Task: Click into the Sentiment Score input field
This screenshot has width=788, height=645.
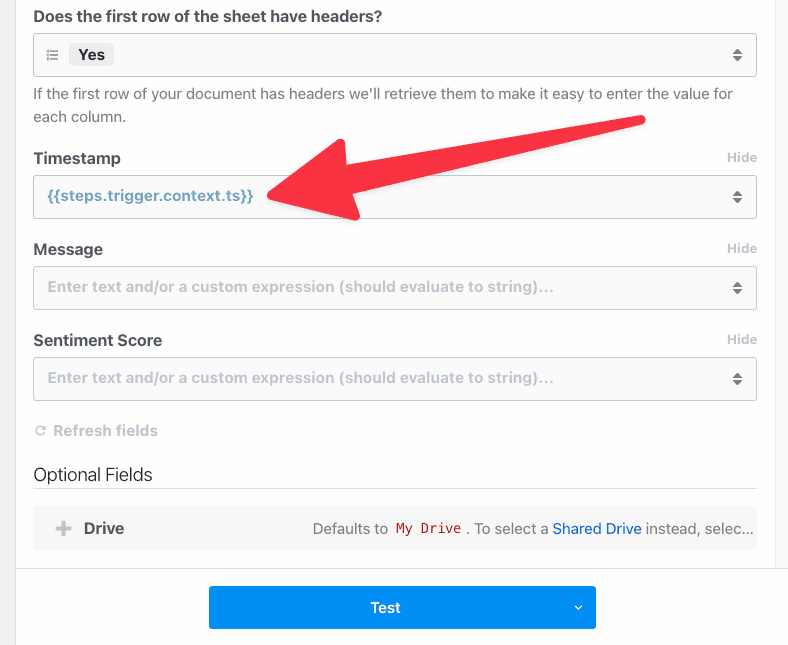Action: coord(395,379)
